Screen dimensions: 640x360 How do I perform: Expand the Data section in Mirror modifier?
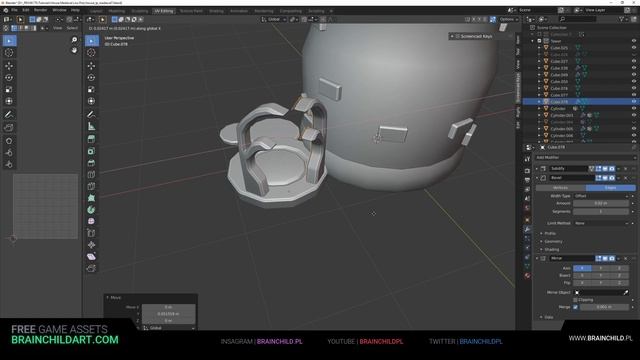[x=547, y=317]
